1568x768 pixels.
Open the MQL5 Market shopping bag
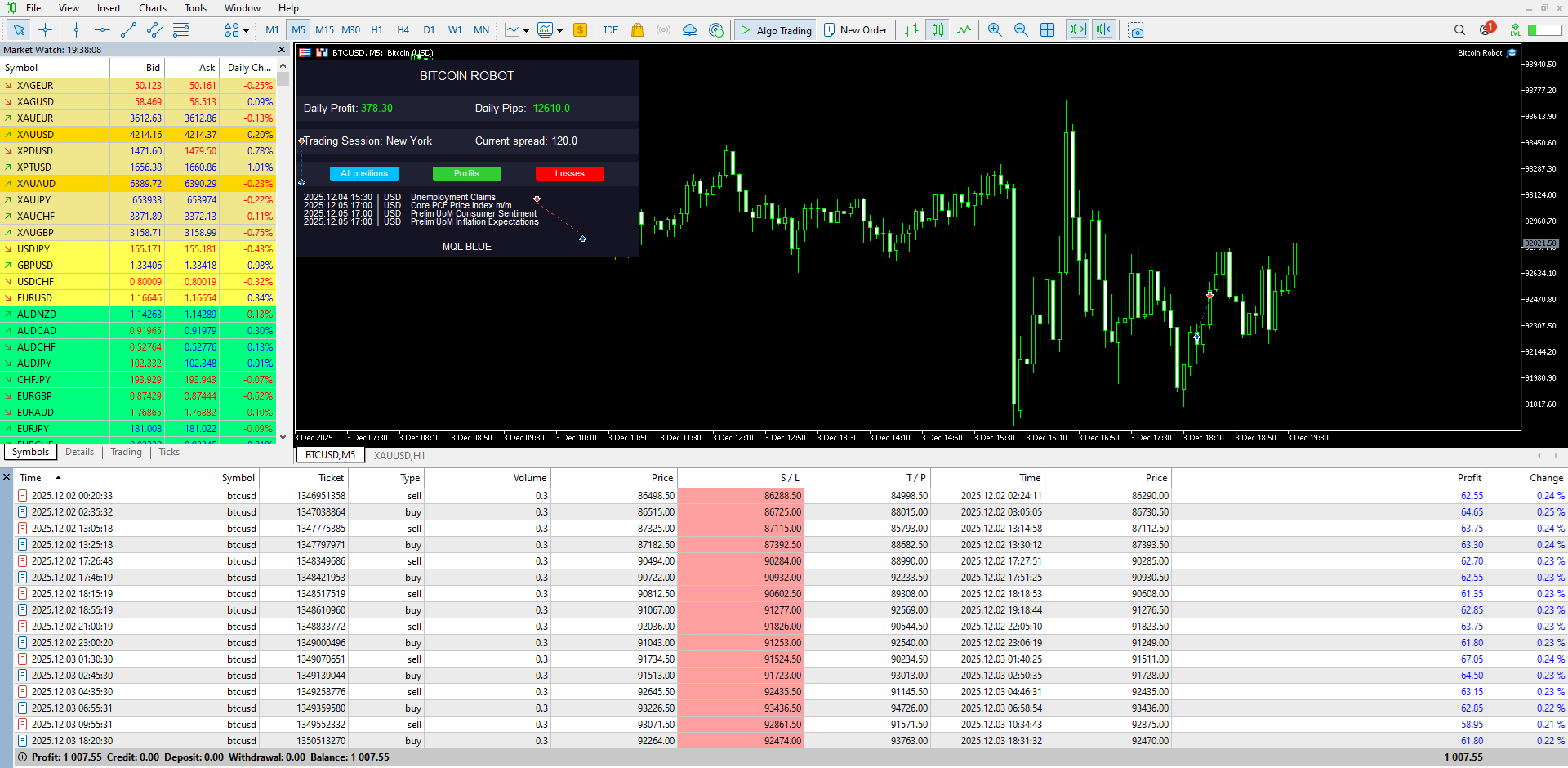click(x=638, y=30)
